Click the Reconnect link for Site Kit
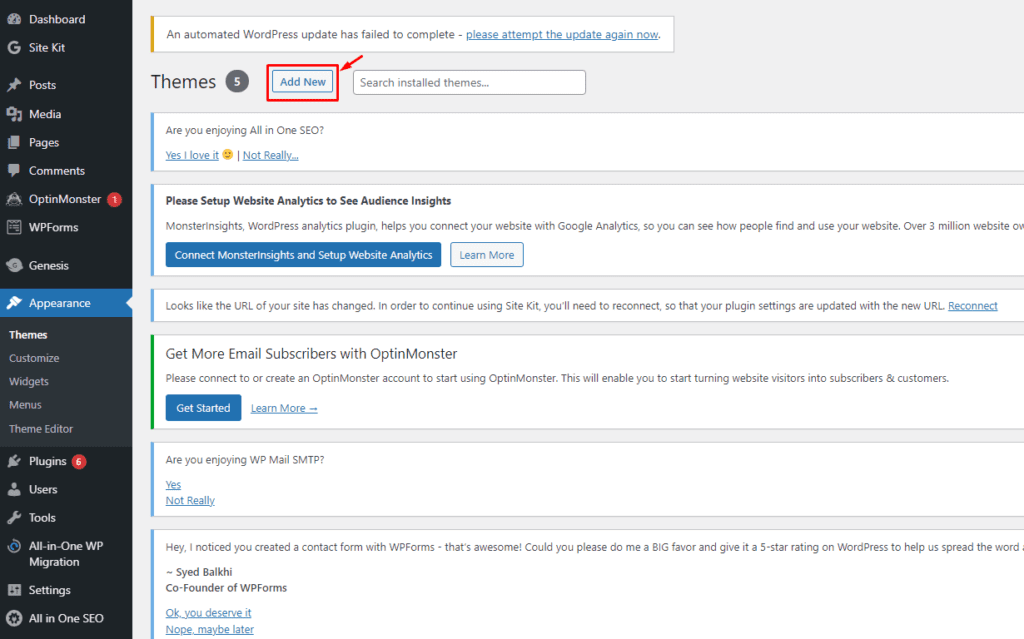Image resolution: width=1024 pixels, height=639 pixels. pos(972,306)
